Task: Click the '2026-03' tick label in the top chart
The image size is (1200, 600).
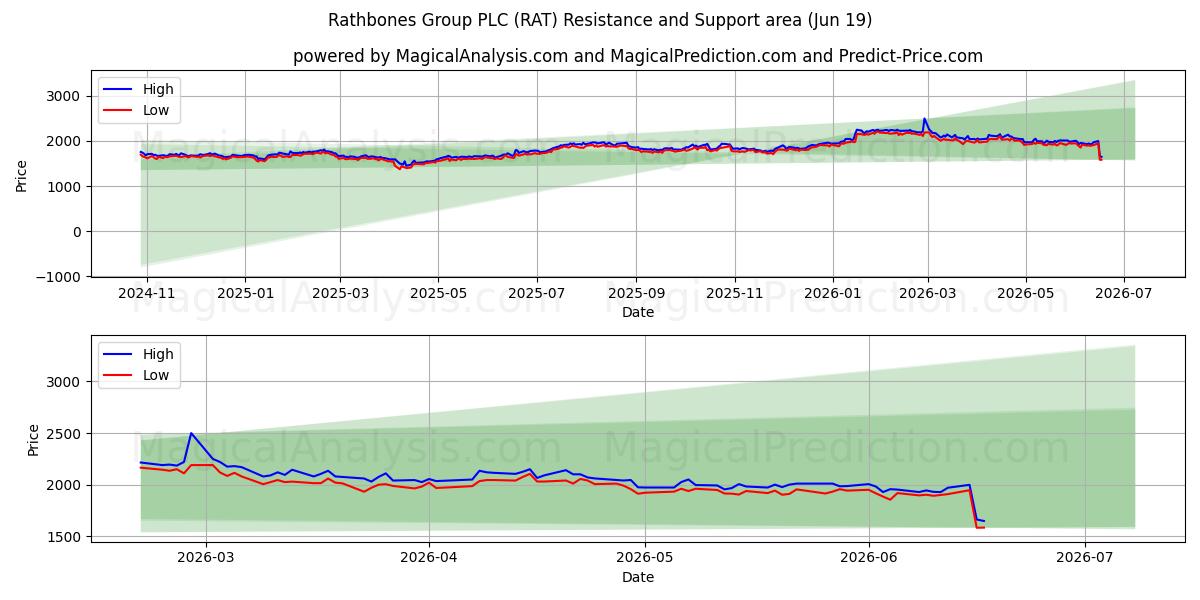Action: tap(927, 294)
